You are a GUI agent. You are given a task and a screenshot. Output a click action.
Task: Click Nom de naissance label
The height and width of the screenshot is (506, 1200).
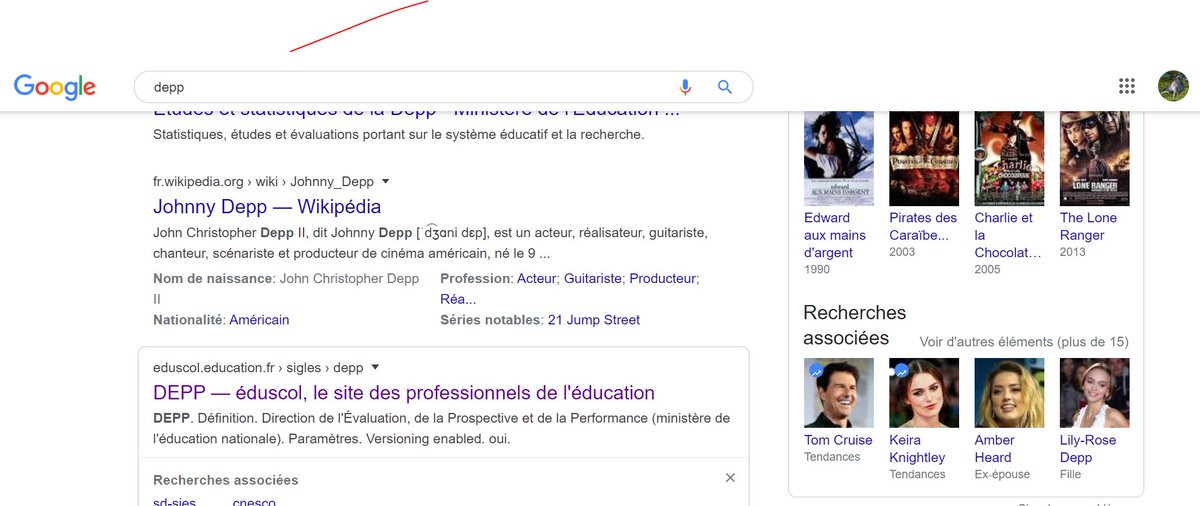[x=213, y=278]
